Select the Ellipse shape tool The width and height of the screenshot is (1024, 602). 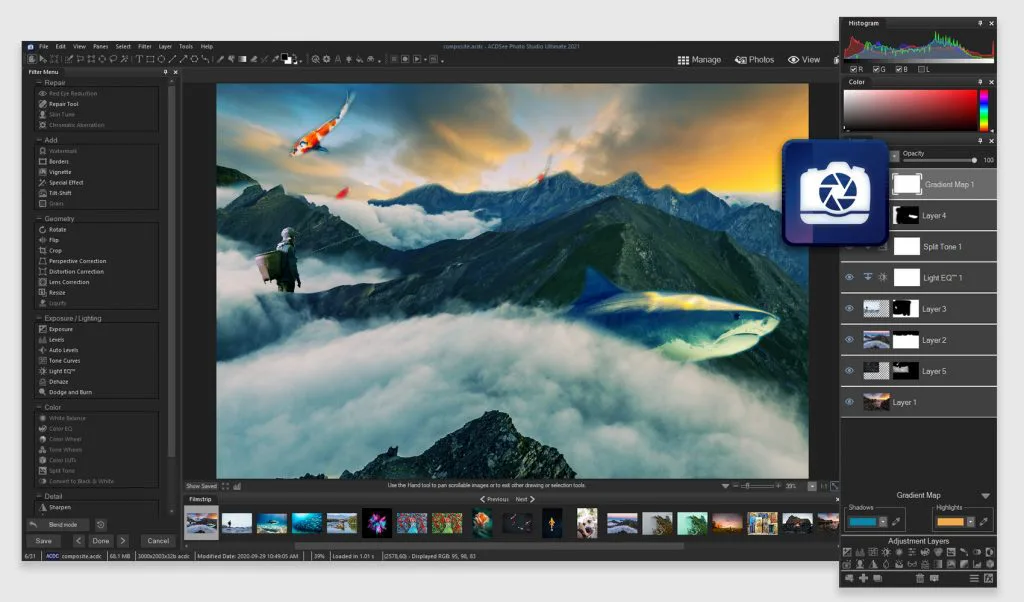click(x=161, y=59)
